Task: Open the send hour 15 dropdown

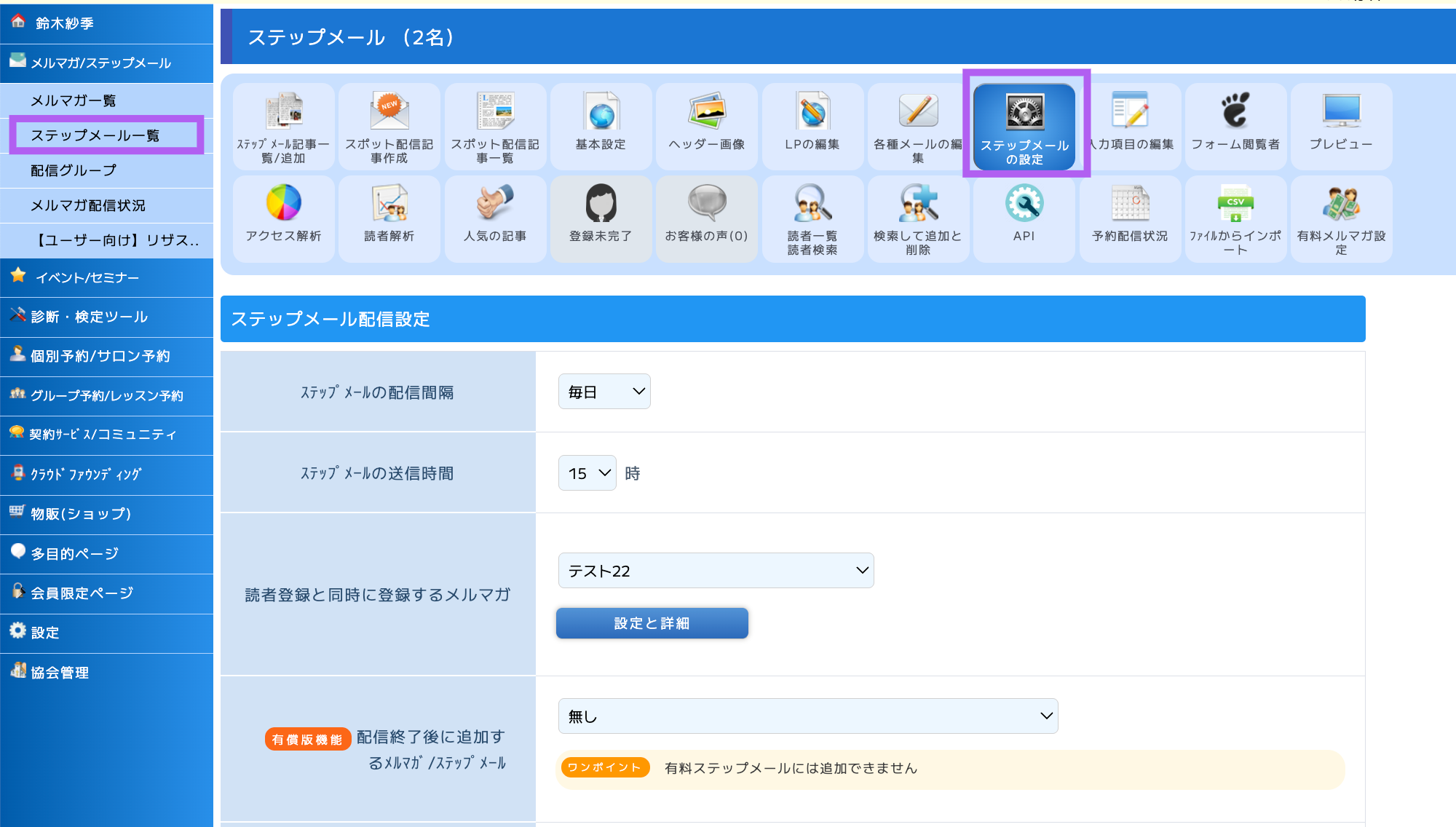Action: click(587, 473)
